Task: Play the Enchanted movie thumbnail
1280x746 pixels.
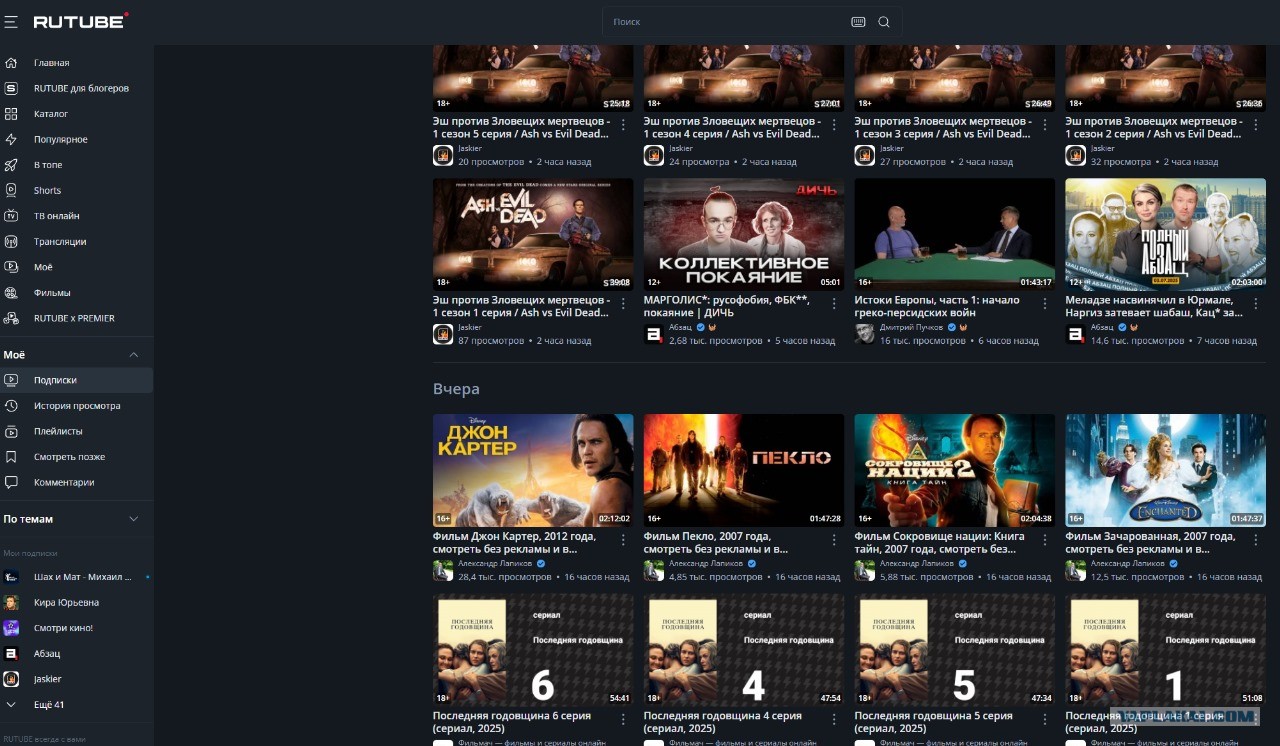Action: tap(1166, 470)
